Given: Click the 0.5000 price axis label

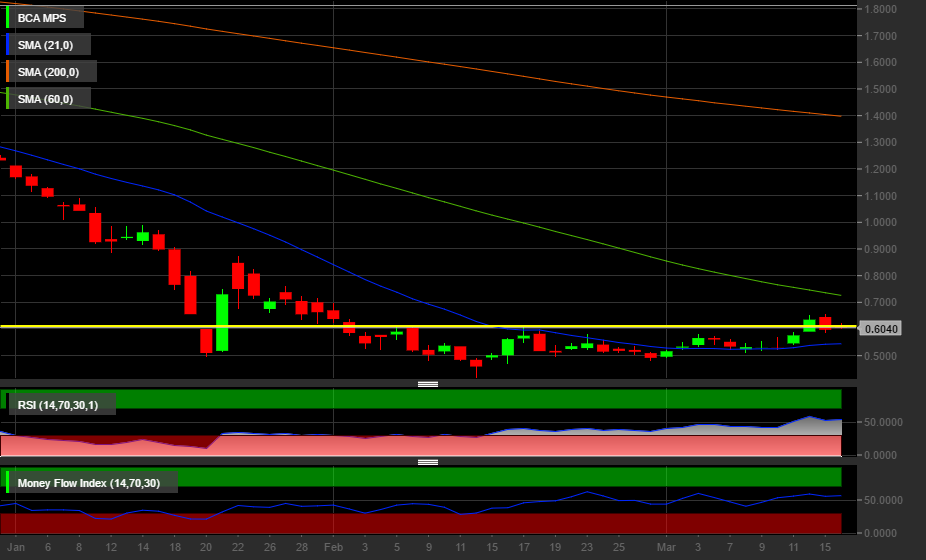Looking at the screenshot, I should (880, 356).
